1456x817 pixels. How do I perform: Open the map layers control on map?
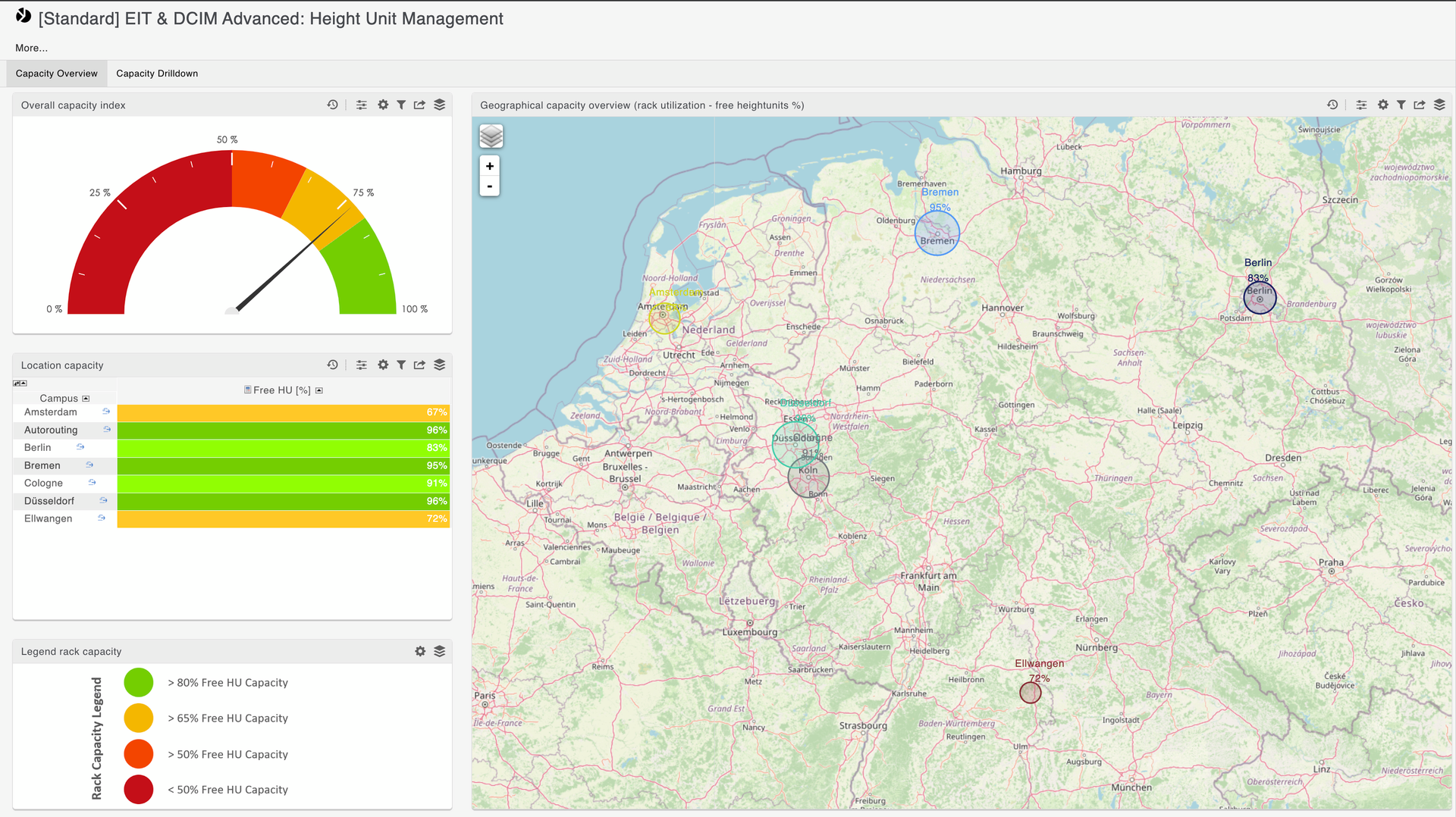(491, 136)
